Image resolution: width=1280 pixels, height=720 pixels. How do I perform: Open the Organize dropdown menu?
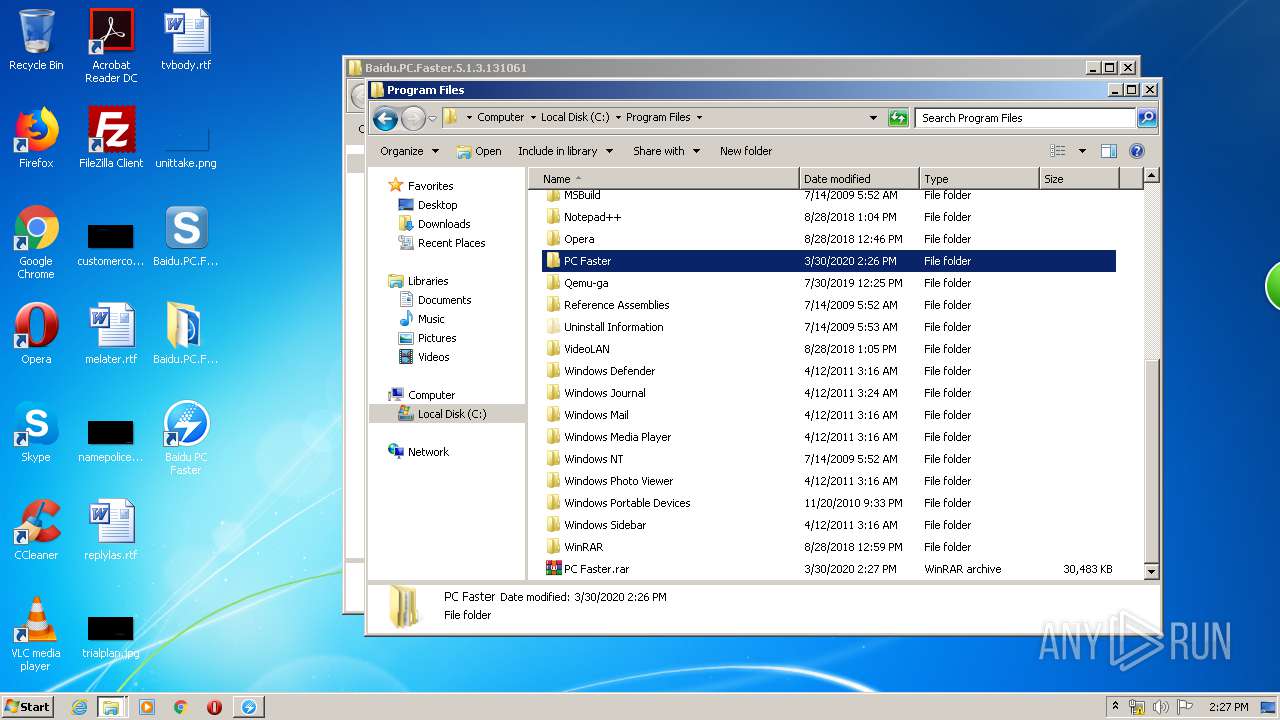point(409,151)
